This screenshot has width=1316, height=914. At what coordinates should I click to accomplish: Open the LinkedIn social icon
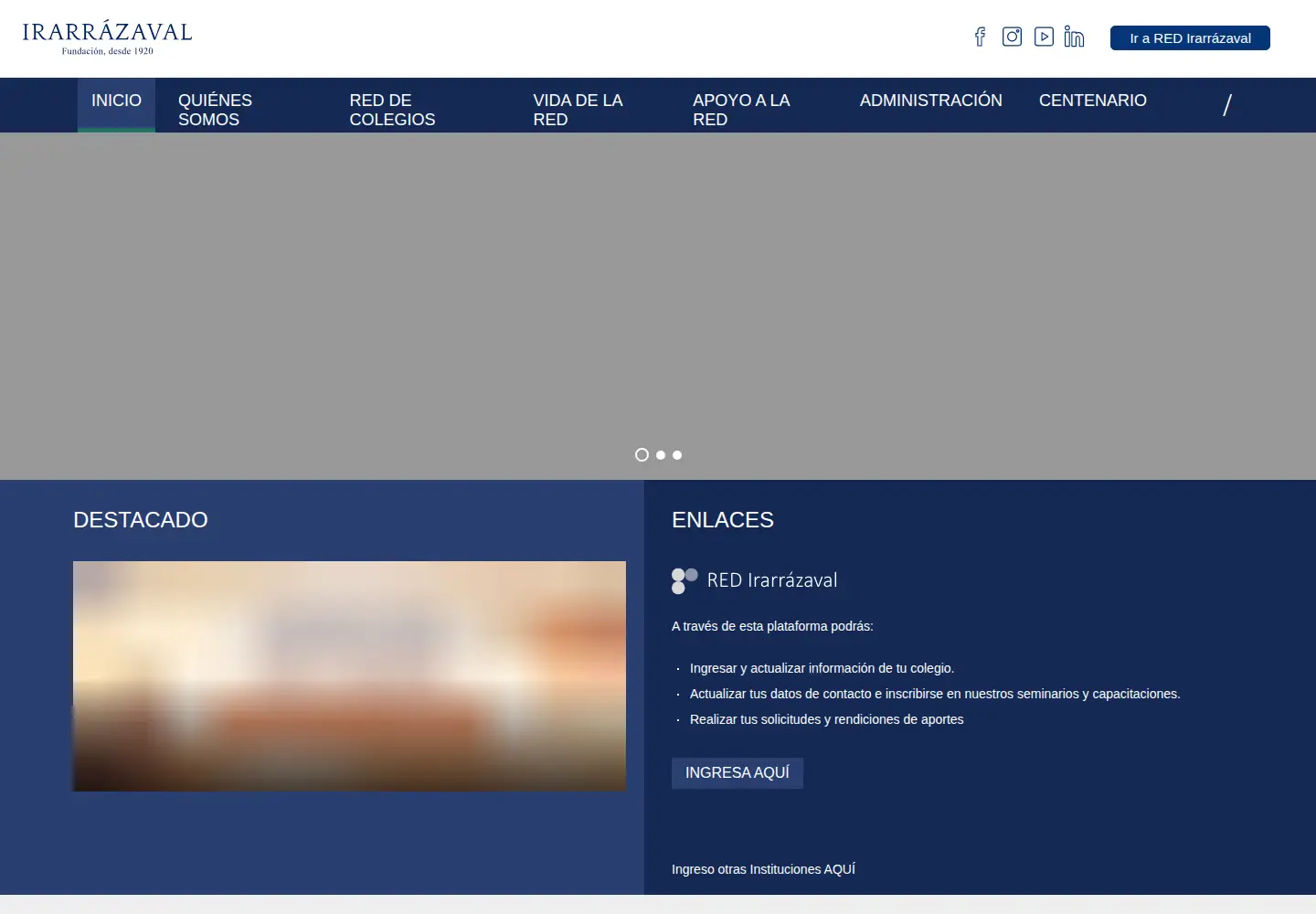point(1074,37)
